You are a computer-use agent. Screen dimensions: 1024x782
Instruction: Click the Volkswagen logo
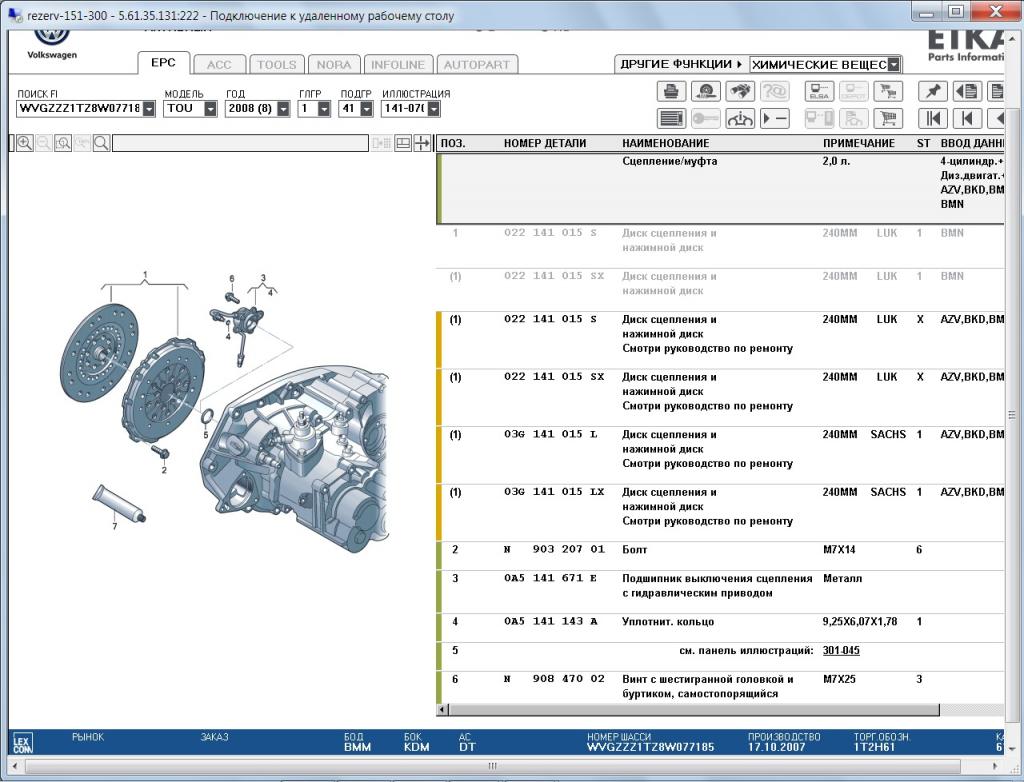(x=52, y=42)
